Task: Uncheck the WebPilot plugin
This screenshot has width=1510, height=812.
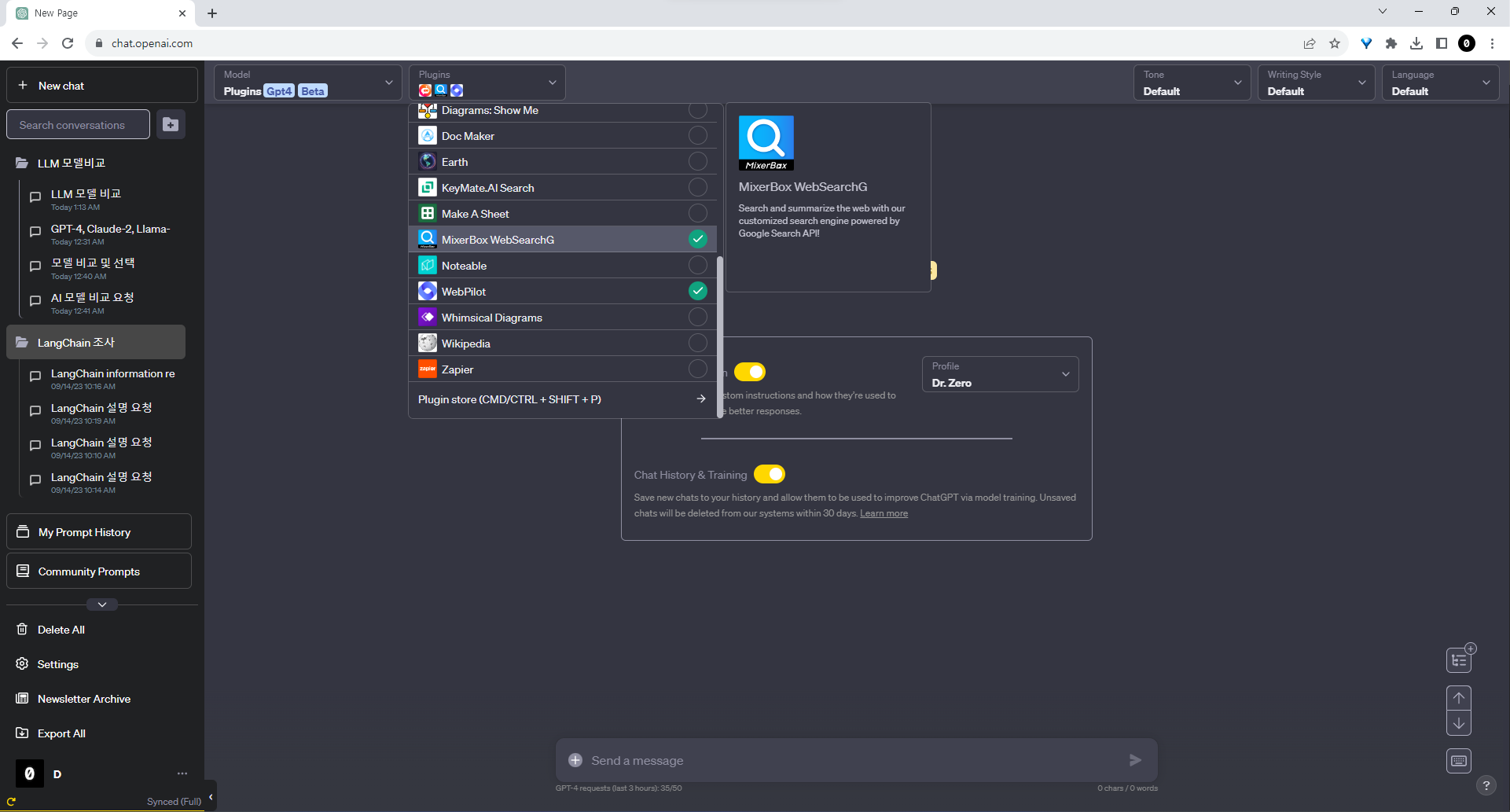Action: (x=697, y=291)
